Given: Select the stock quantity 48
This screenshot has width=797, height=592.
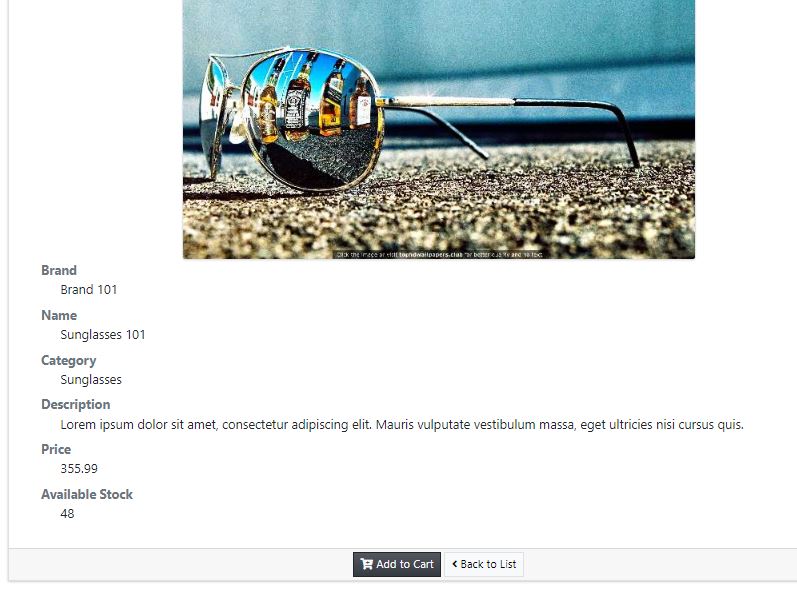Looking at the screenshot, I should [67, 514].
